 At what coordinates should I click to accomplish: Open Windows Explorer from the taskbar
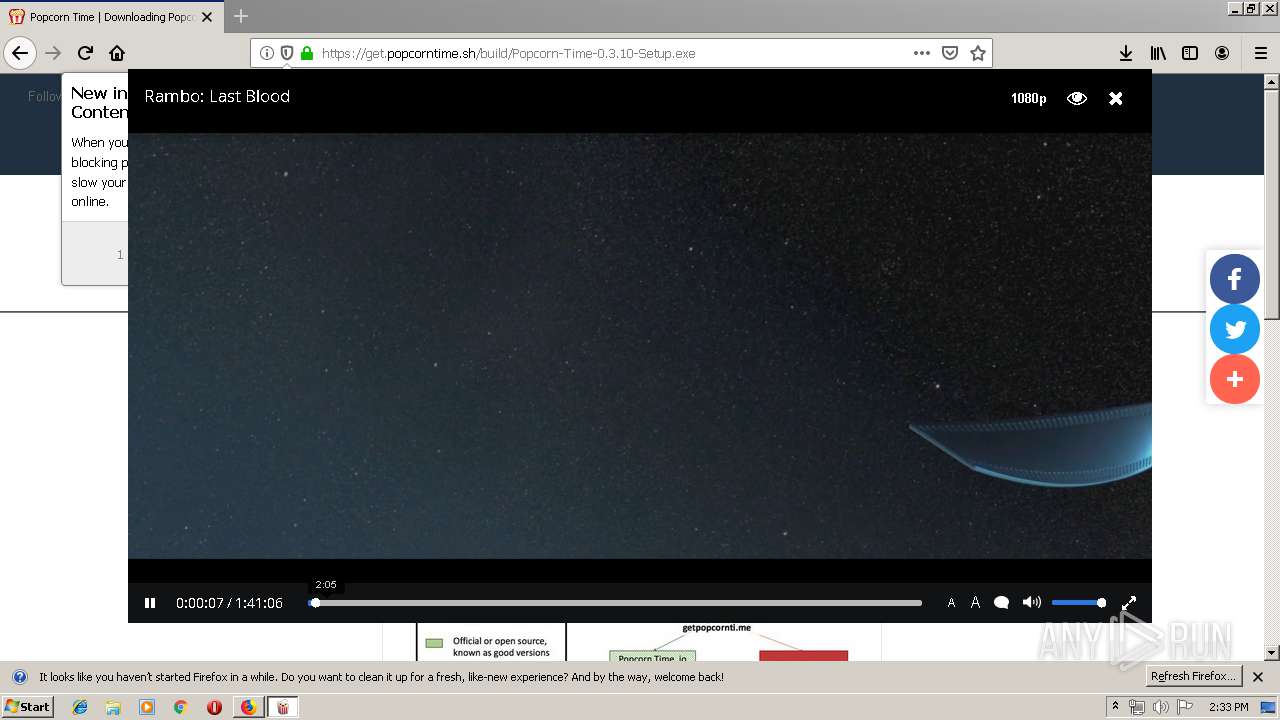point(113,707)
